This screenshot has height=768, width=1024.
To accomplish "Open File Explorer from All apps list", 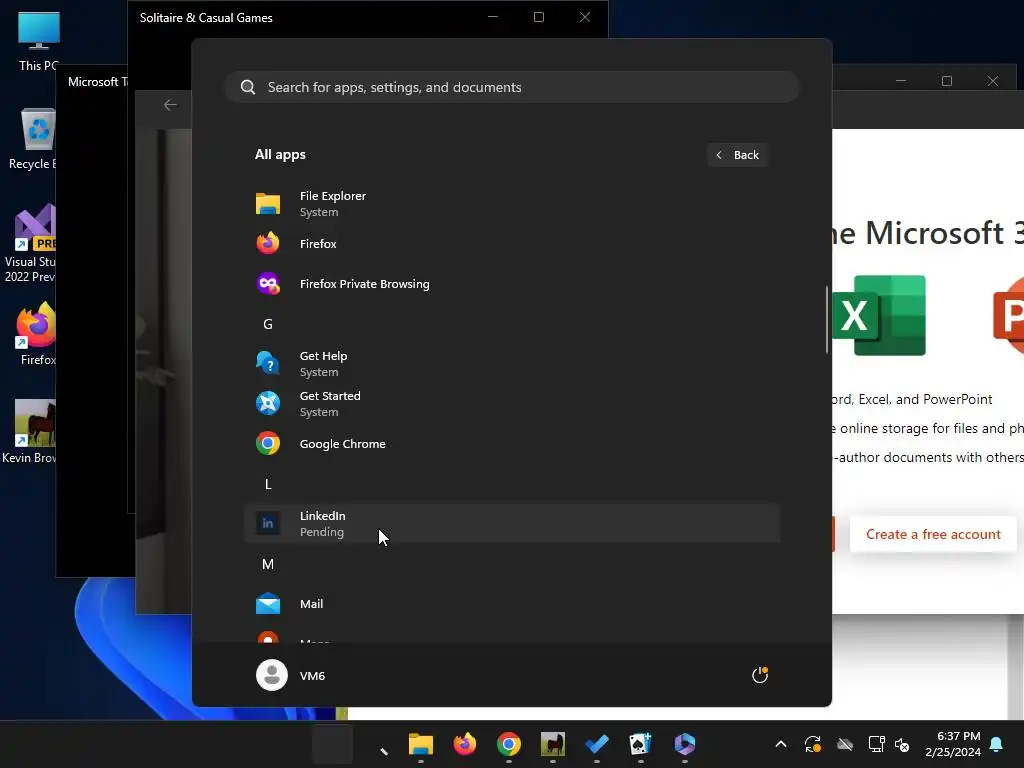I will (x=512, y=204).
